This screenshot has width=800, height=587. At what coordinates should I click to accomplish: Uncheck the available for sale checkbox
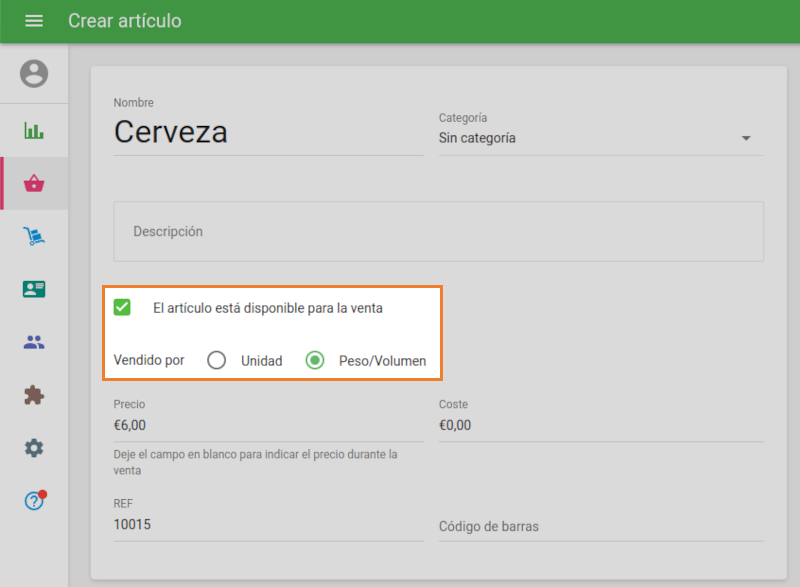[x=122, y=308]
